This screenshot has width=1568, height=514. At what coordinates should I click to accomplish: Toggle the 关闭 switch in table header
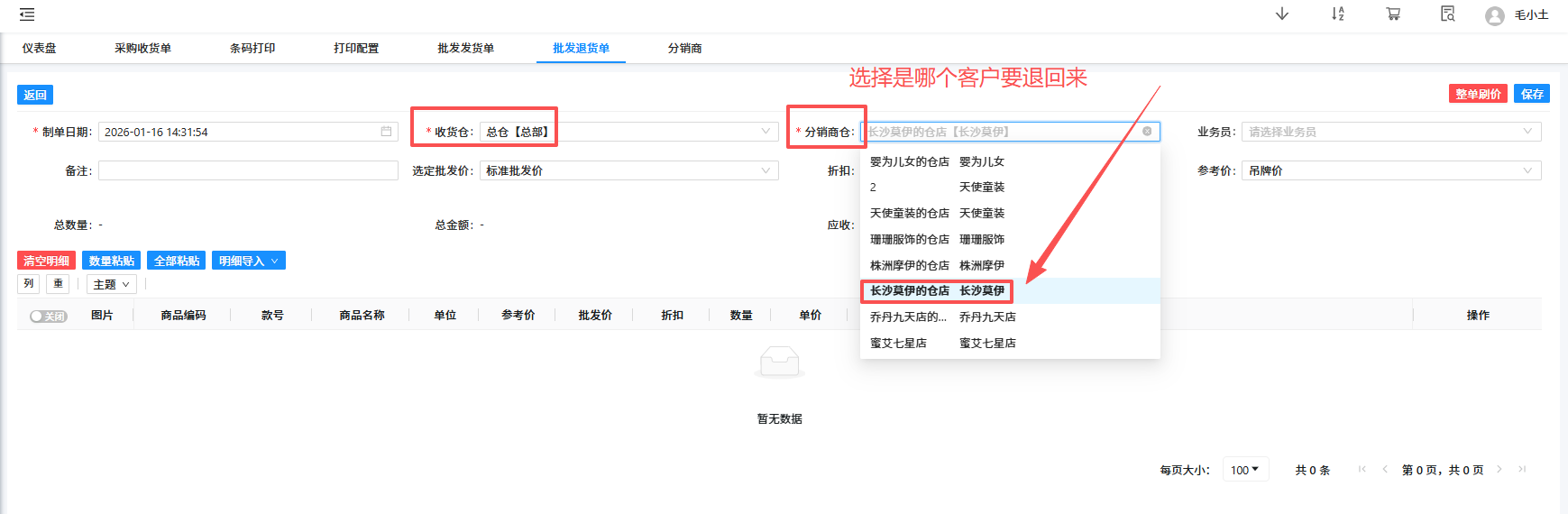[x=49, y=317]
